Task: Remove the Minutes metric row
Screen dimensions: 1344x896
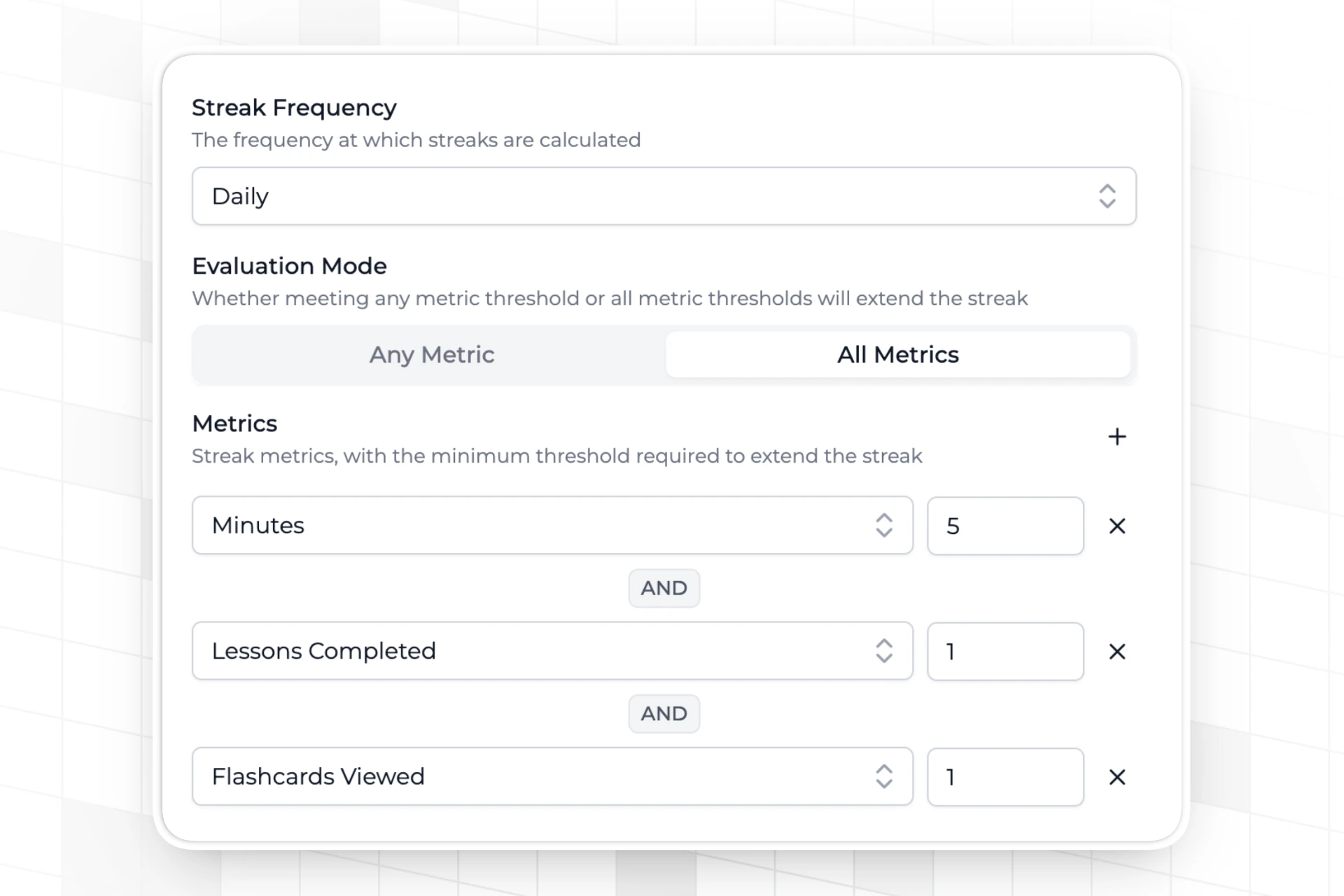Action: [x=1117, y=526]
